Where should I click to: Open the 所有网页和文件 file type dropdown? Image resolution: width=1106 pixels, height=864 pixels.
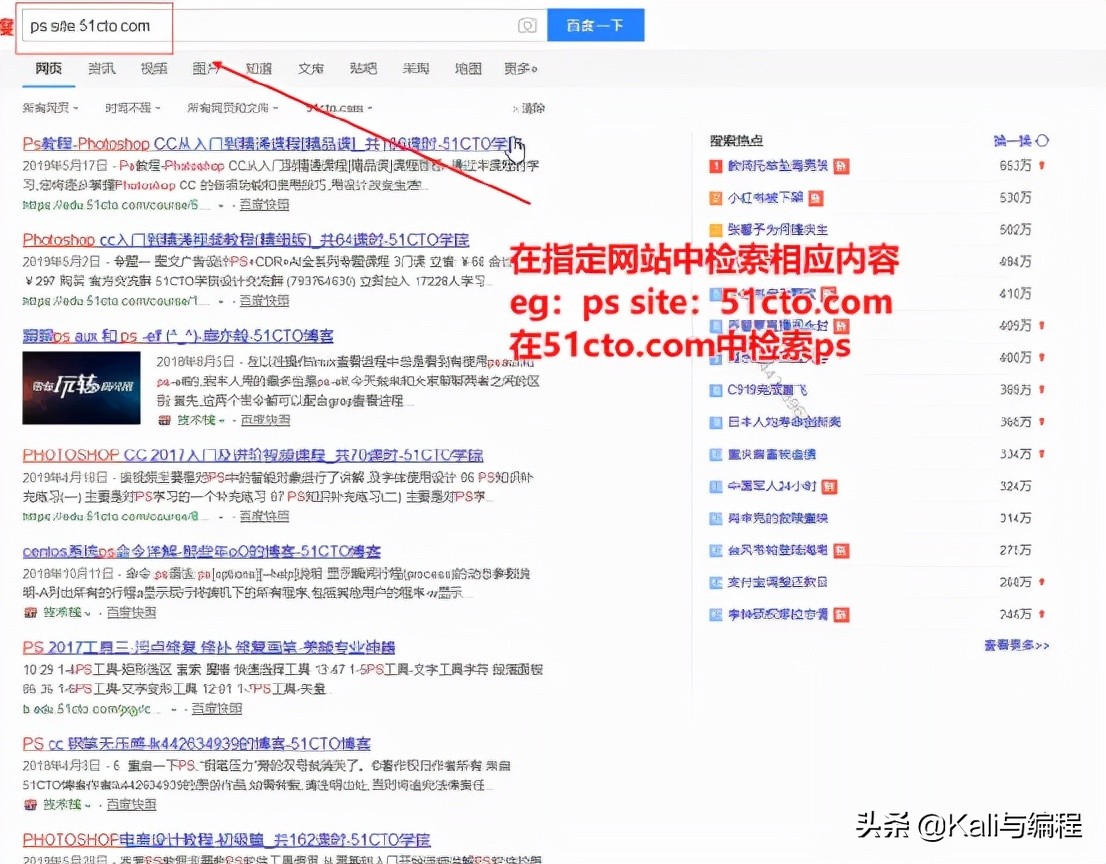[233, 108]
